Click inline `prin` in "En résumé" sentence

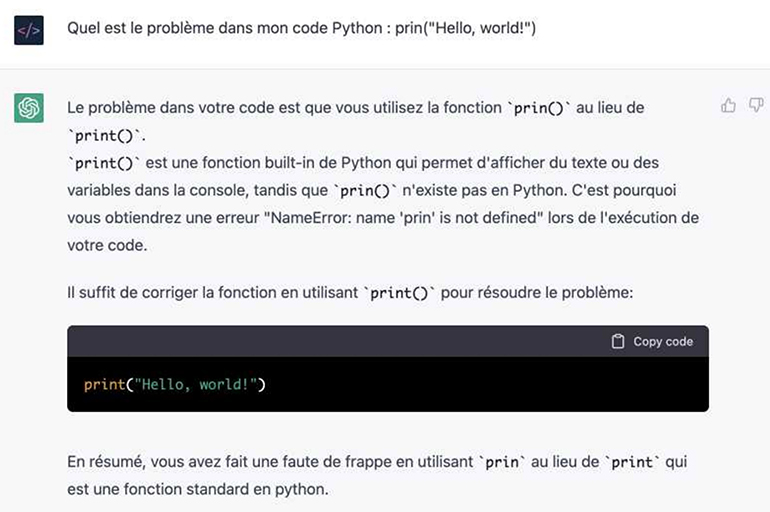click(502, 462)
